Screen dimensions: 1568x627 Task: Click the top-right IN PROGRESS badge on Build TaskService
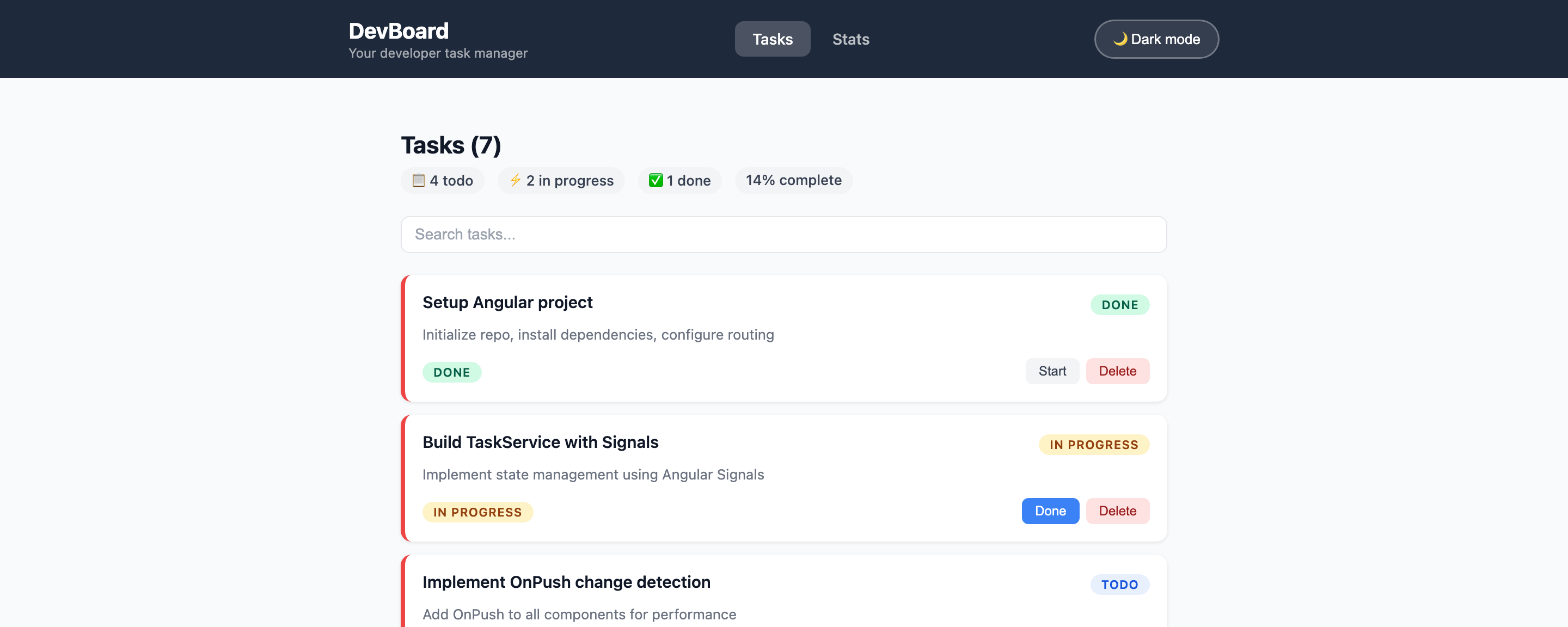click(x=1093, y=445)
